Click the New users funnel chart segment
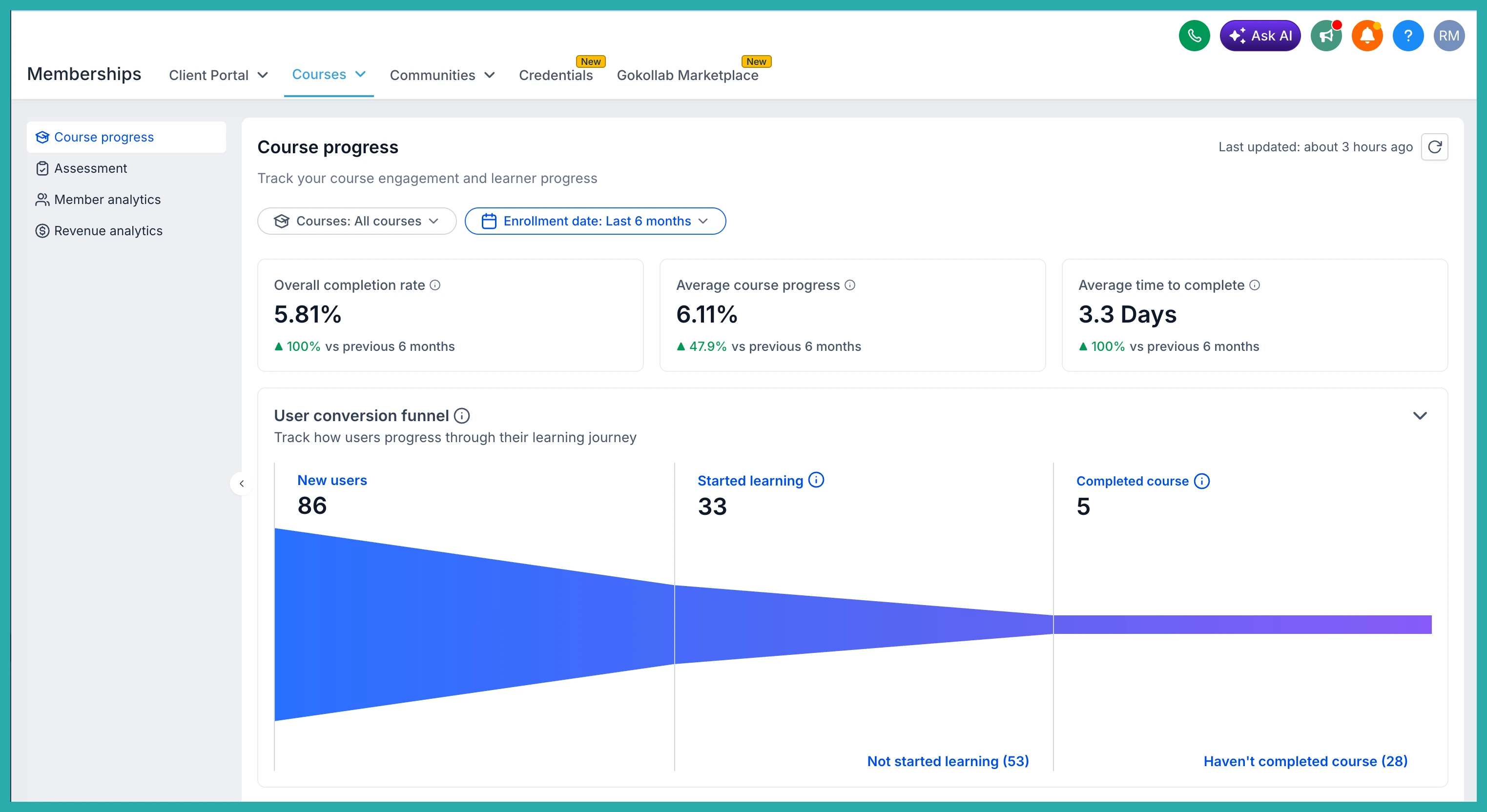1487x812 pixels. [x=475, y=625]
